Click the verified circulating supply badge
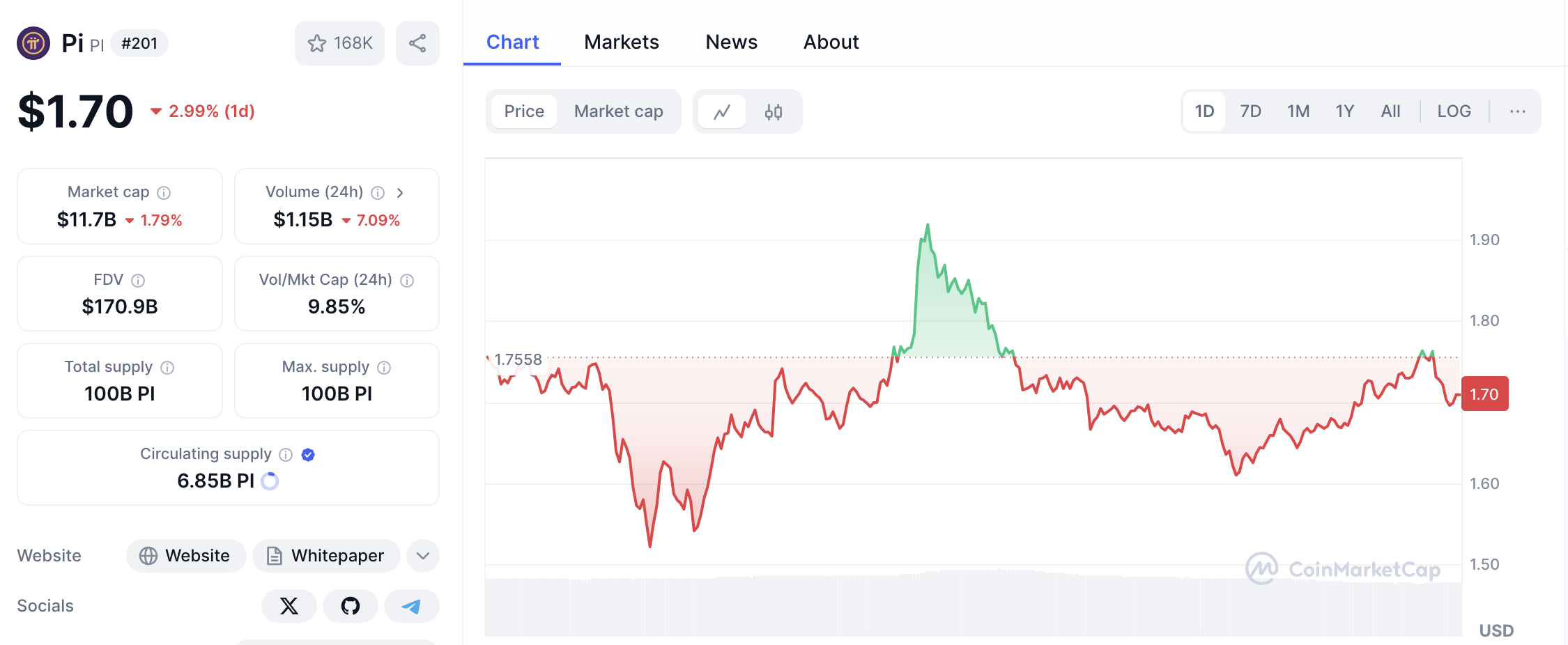Viewport: 1568px width, 645px height. point(308,455)
